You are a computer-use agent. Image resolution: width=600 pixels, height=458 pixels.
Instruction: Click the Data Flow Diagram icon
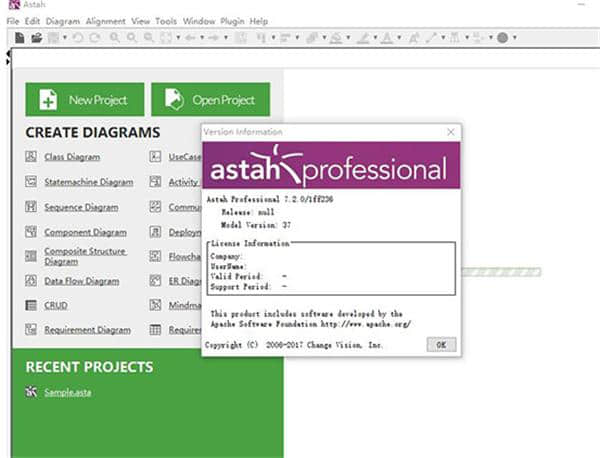coord(33,281)
